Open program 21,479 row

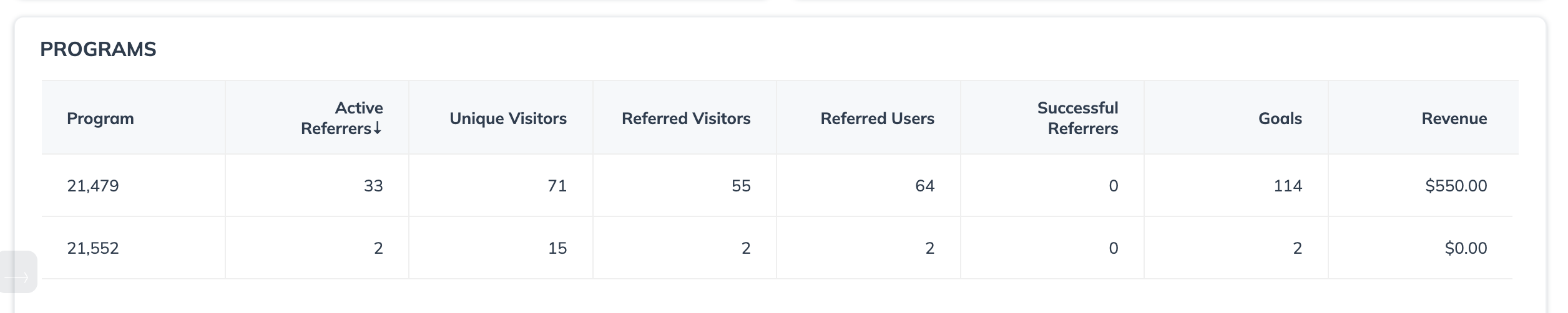(93, 186)
